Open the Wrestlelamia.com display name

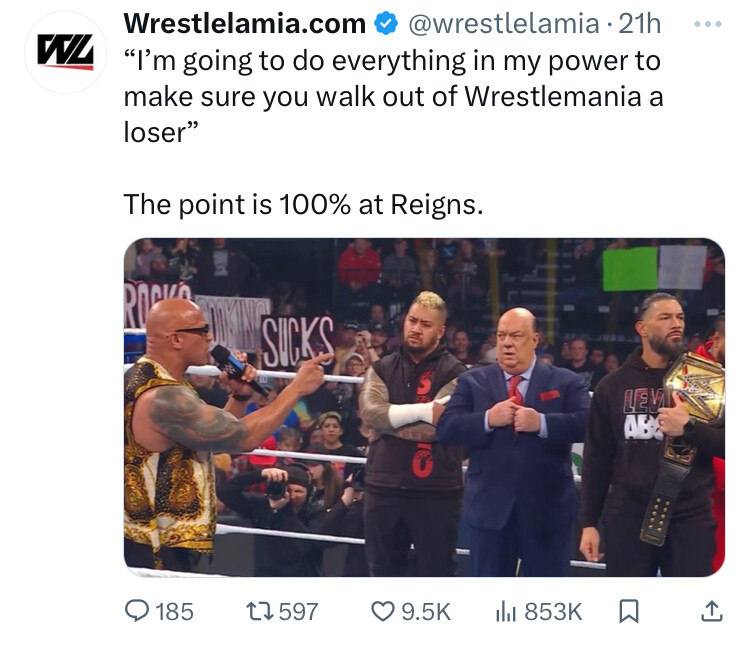244,23
